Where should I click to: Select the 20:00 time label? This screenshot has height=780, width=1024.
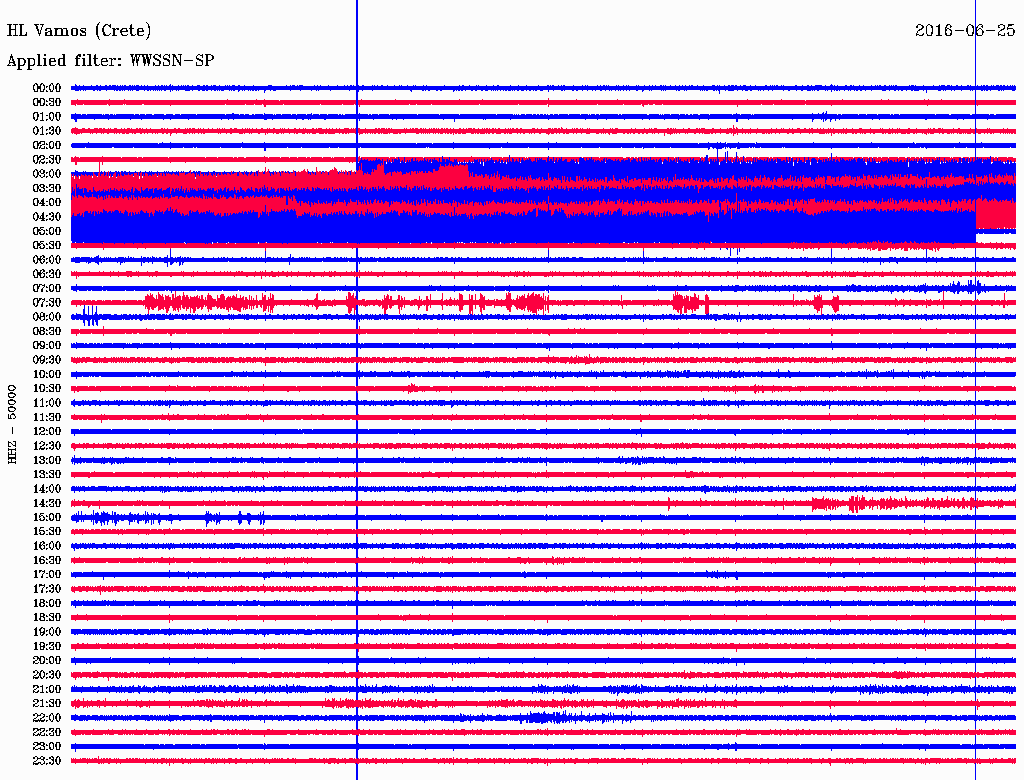click(47, 660)
